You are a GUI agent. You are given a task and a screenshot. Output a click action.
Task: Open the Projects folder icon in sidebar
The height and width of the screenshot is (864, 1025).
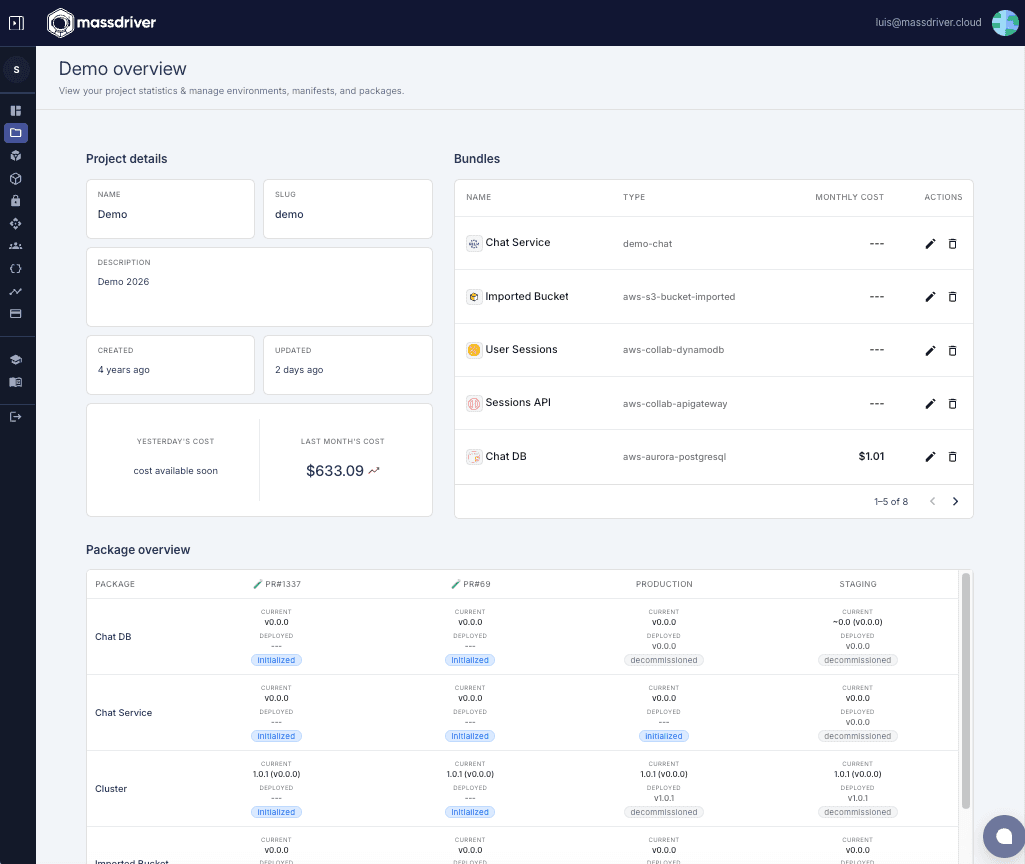[x=16, y=132]
